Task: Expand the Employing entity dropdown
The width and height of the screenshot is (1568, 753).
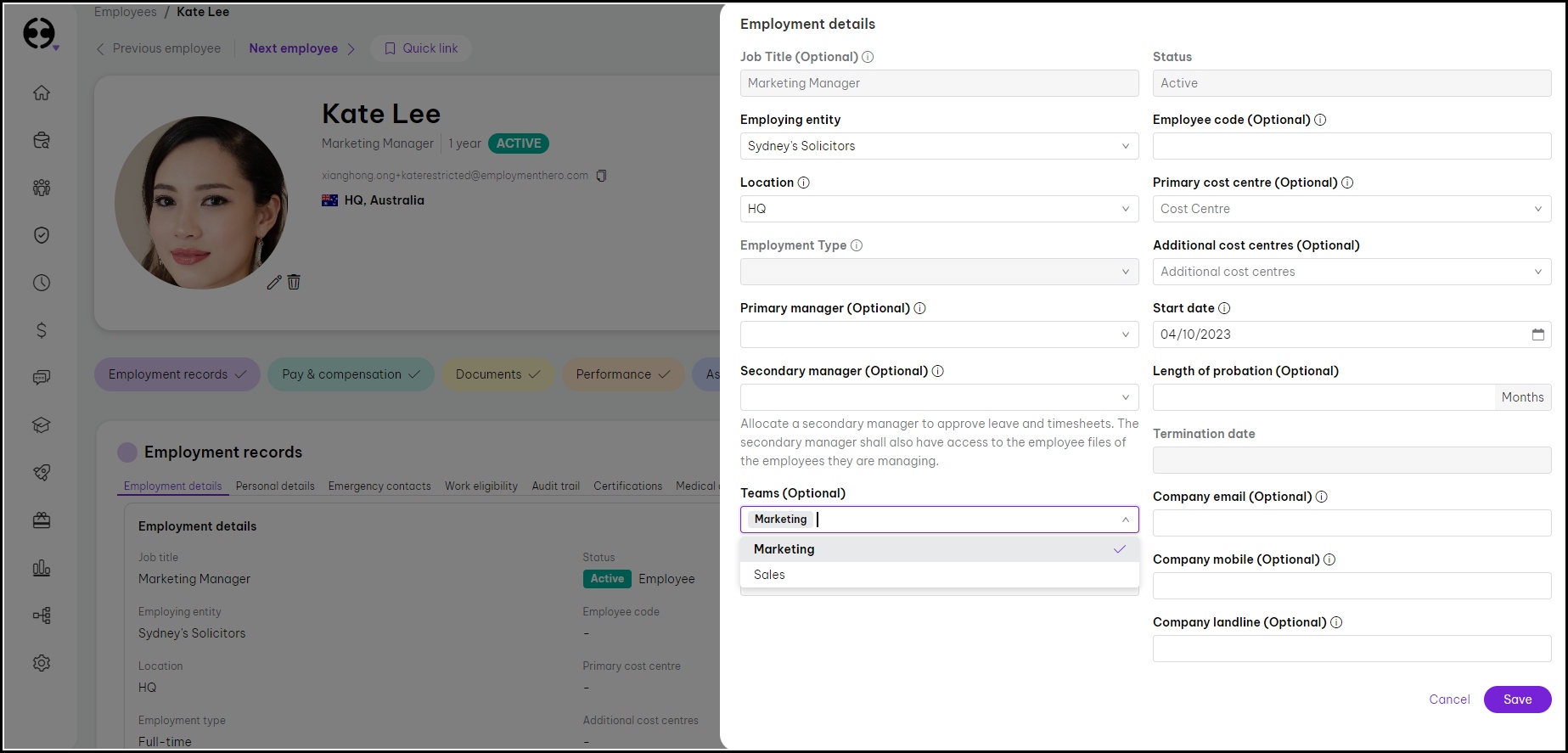Action: click(x=938, y=146)
